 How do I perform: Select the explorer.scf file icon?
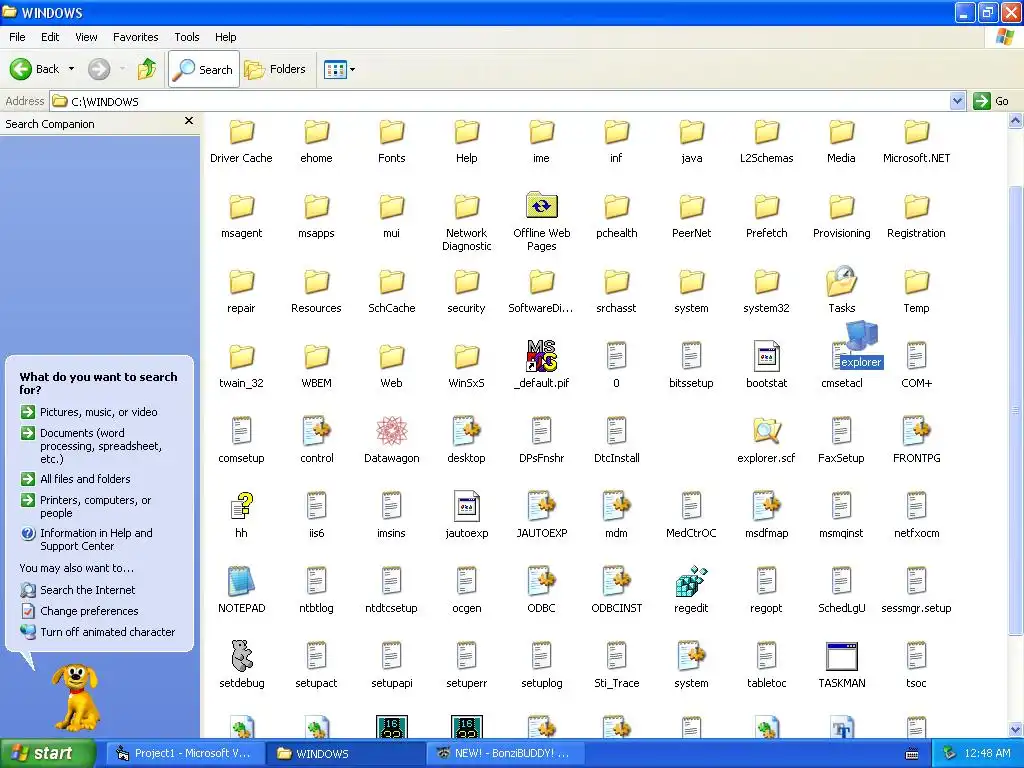[766, 431]
